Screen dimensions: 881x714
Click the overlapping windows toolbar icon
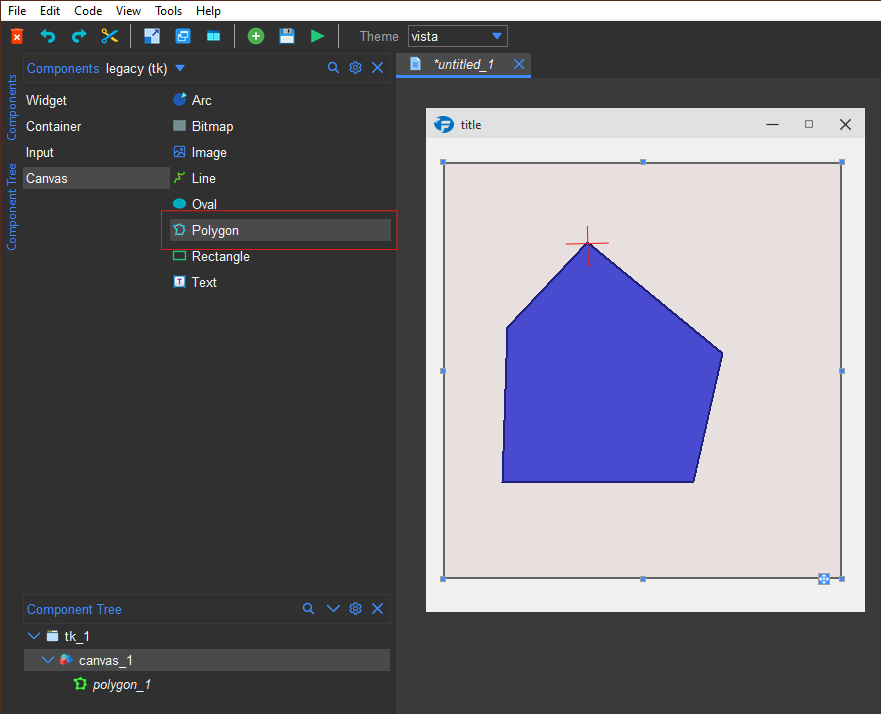(183, 37)
